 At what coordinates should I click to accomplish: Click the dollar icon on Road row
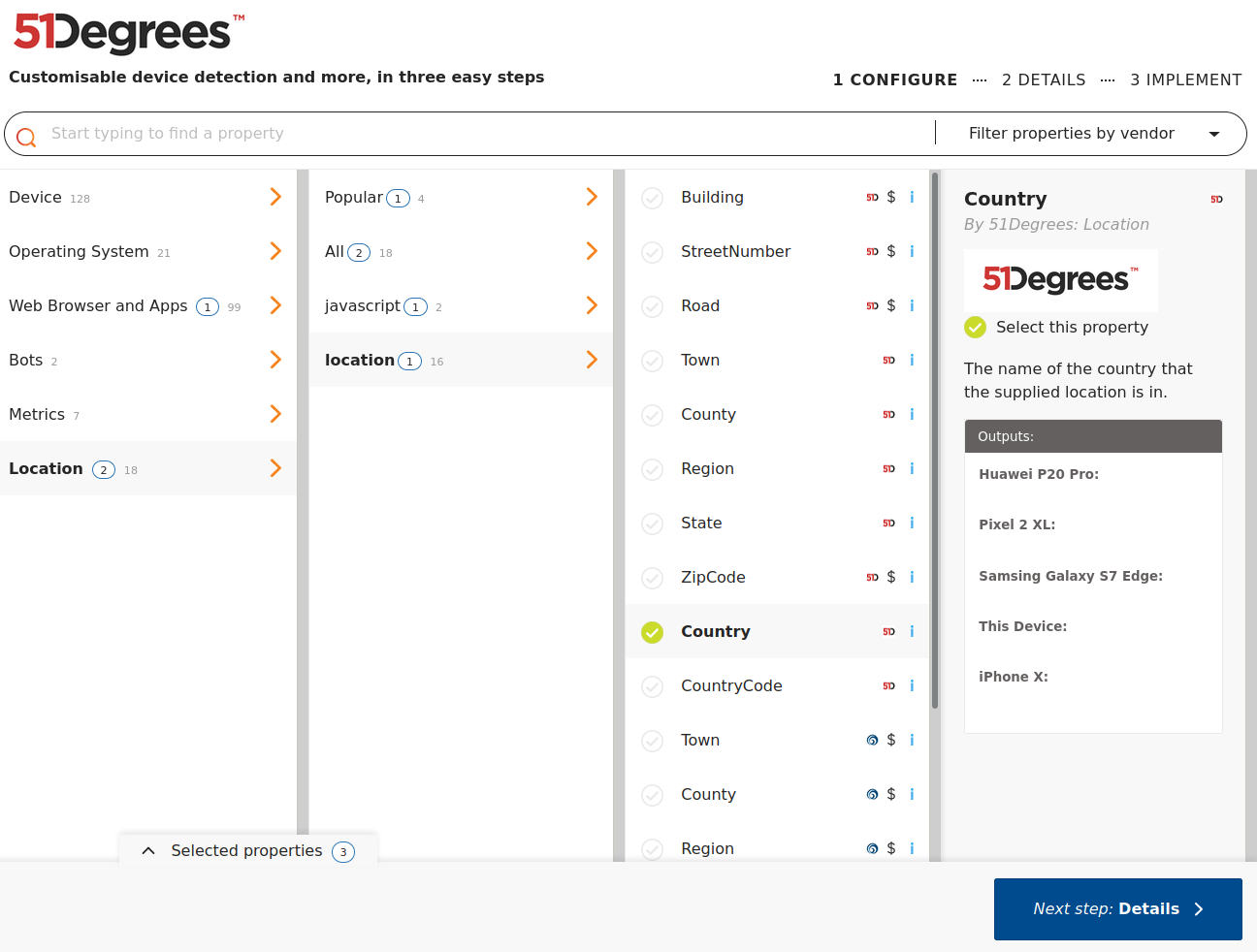click(891, 305)
